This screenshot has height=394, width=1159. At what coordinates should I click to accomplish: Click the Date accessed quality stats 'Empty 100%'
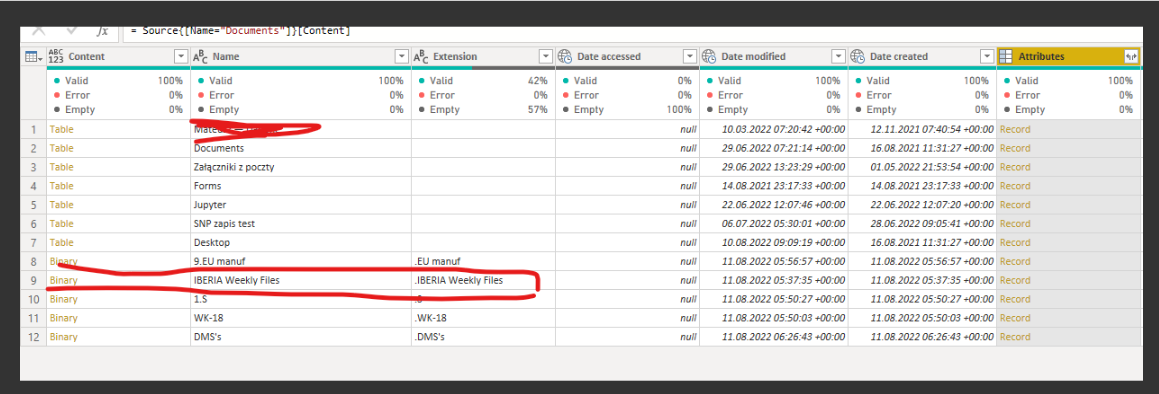click(x=628, y=109)
